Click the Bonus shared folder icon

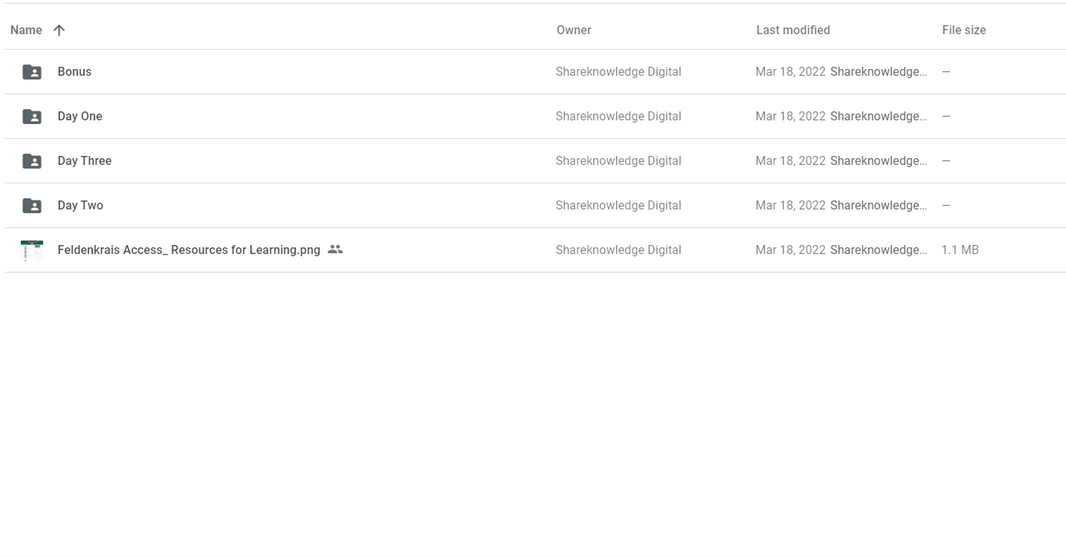pyautogui.click(x=32, y=72)
